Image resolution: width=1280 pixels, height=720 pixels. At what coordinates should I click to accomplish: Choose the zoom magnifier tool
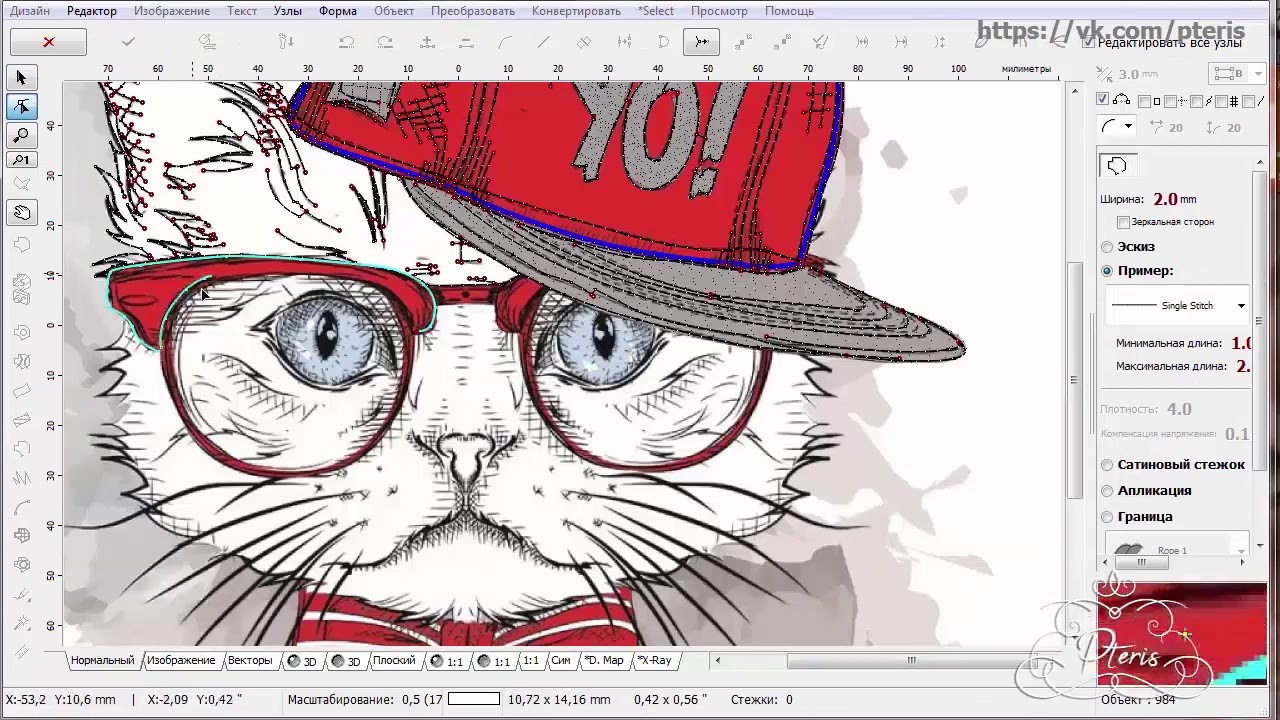click(x=21, y=134)
